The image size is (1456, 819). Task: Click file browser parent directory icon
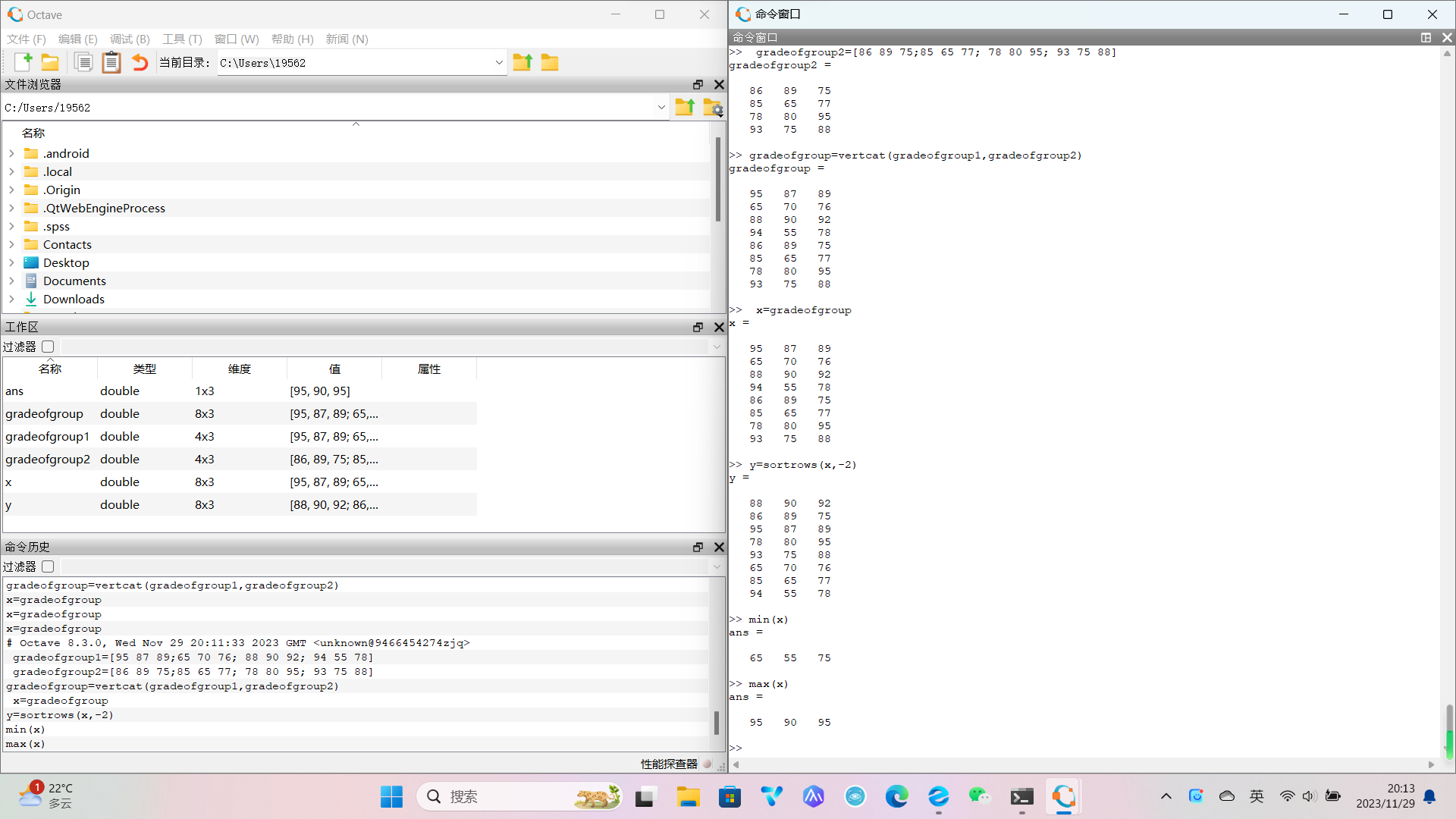(685, 108)
